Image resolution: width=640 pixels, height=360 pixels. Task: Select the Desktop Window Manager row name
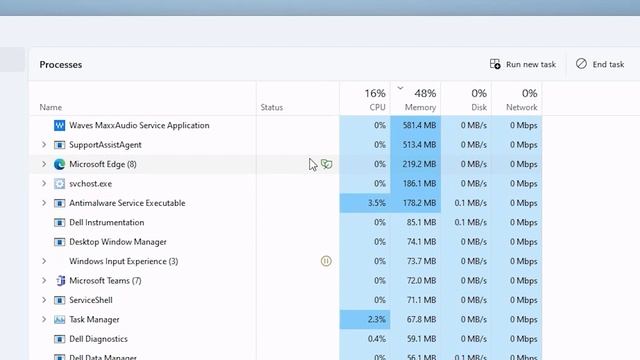pos(118,242)
